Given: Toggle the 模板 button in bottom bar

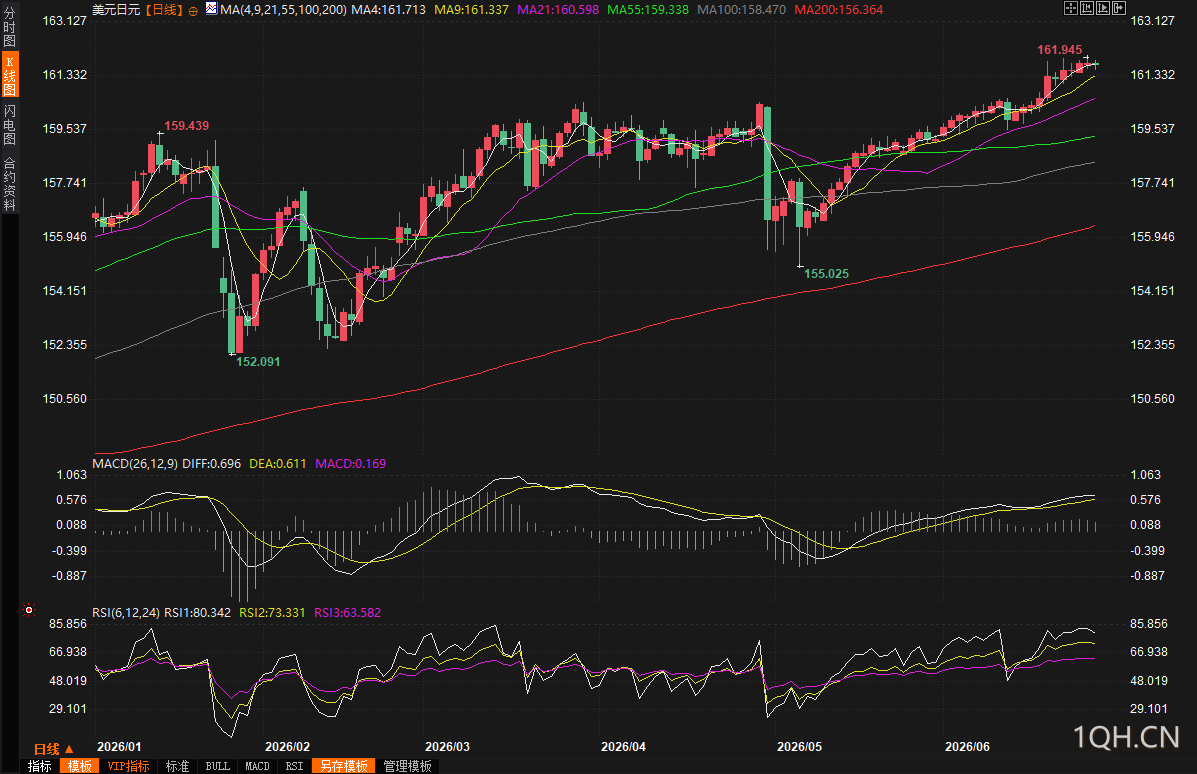Looking at the screenshot, I should (x=79, y=766).
